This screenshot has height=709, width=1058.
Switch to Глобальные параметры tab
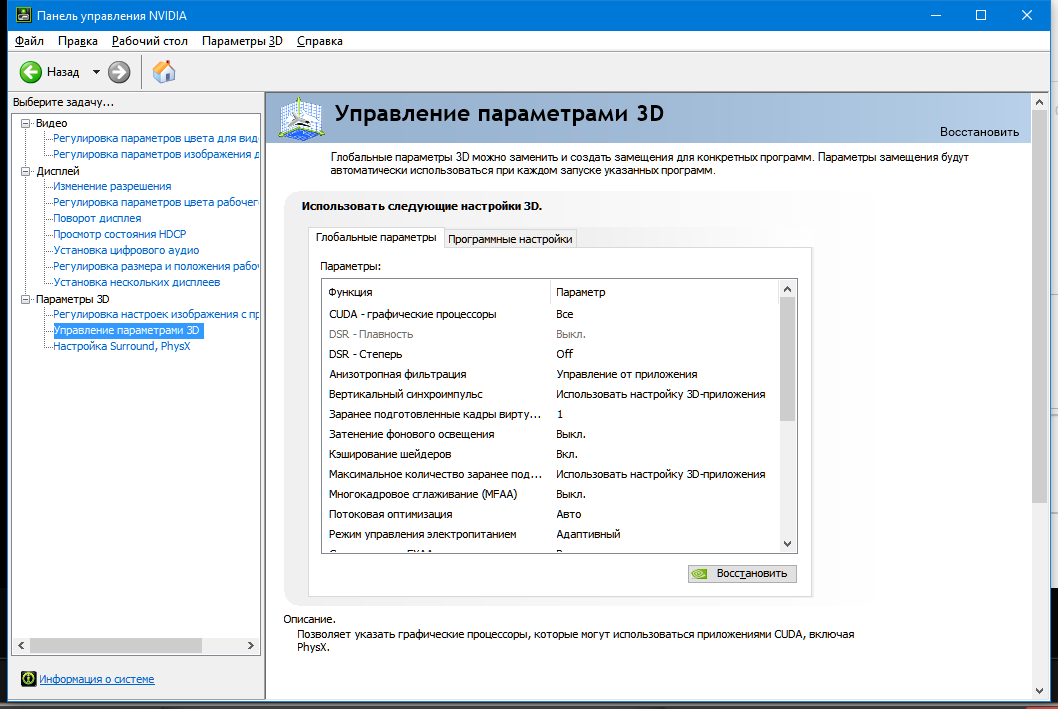(376, 237)
